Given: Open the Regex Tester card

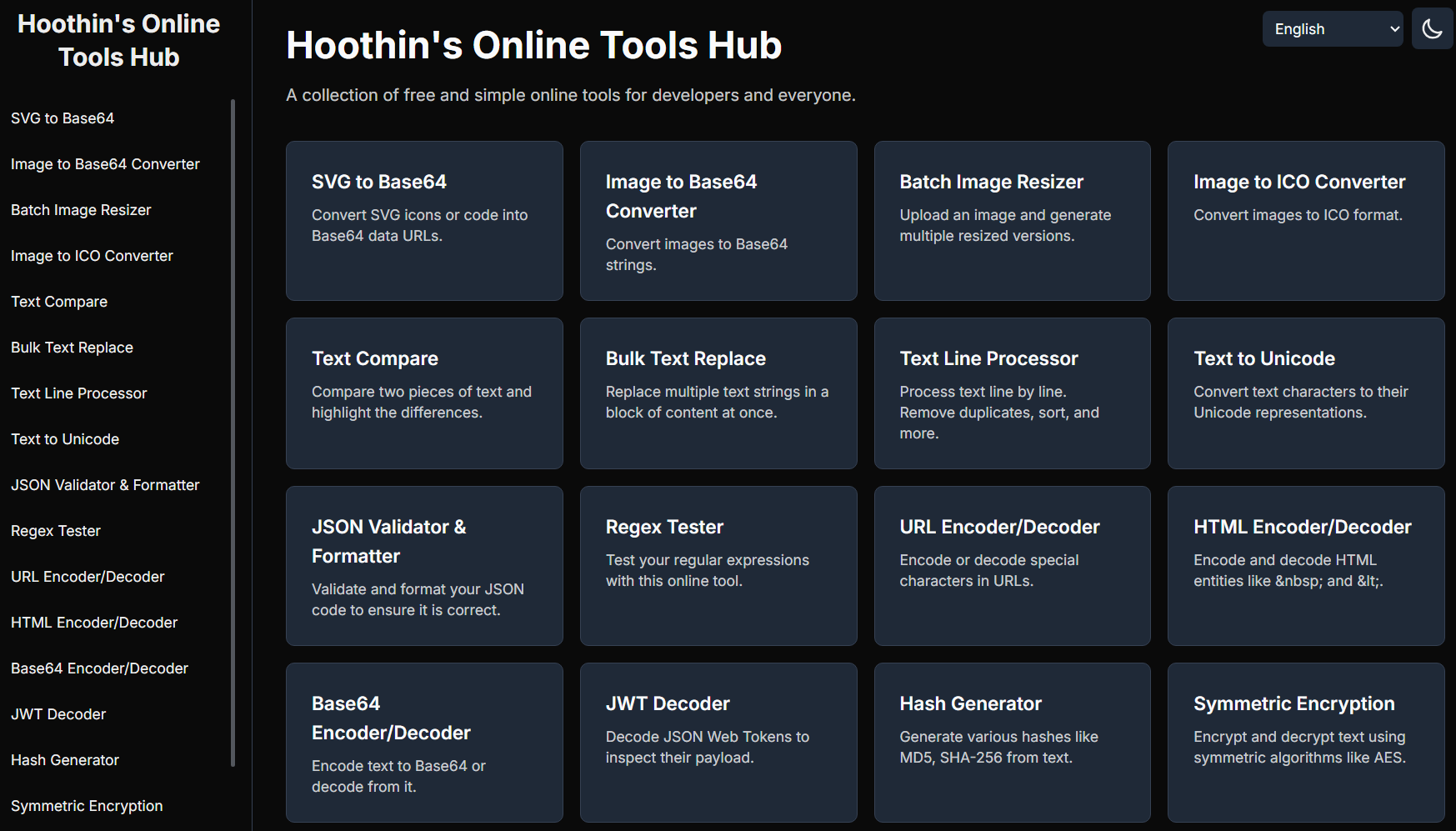Looking at the screenshot, I should tap(718, 565).
